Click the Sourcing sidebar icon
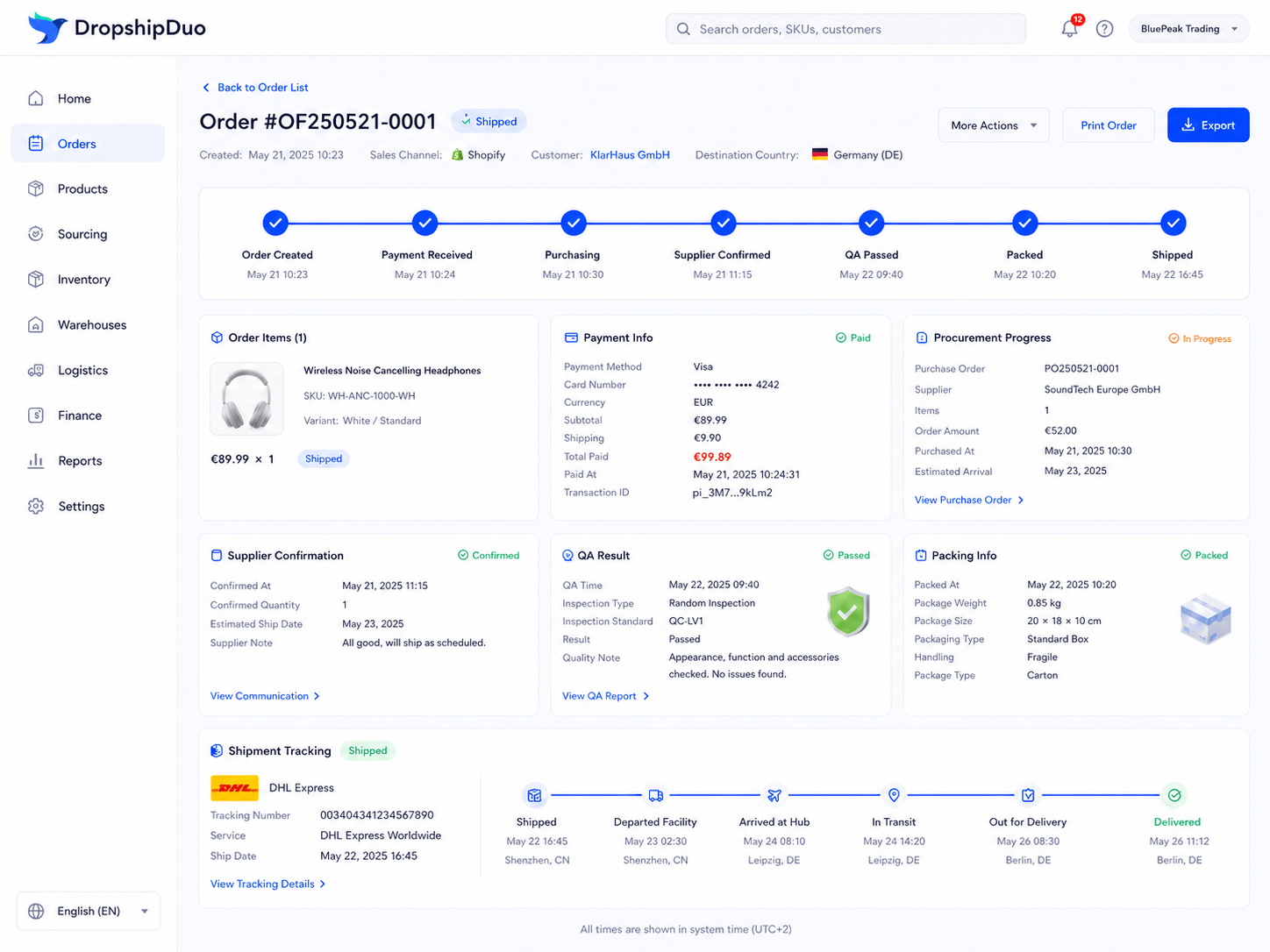Image resolution: width=1270 pixels, height=952 pixels. (36, 234)
